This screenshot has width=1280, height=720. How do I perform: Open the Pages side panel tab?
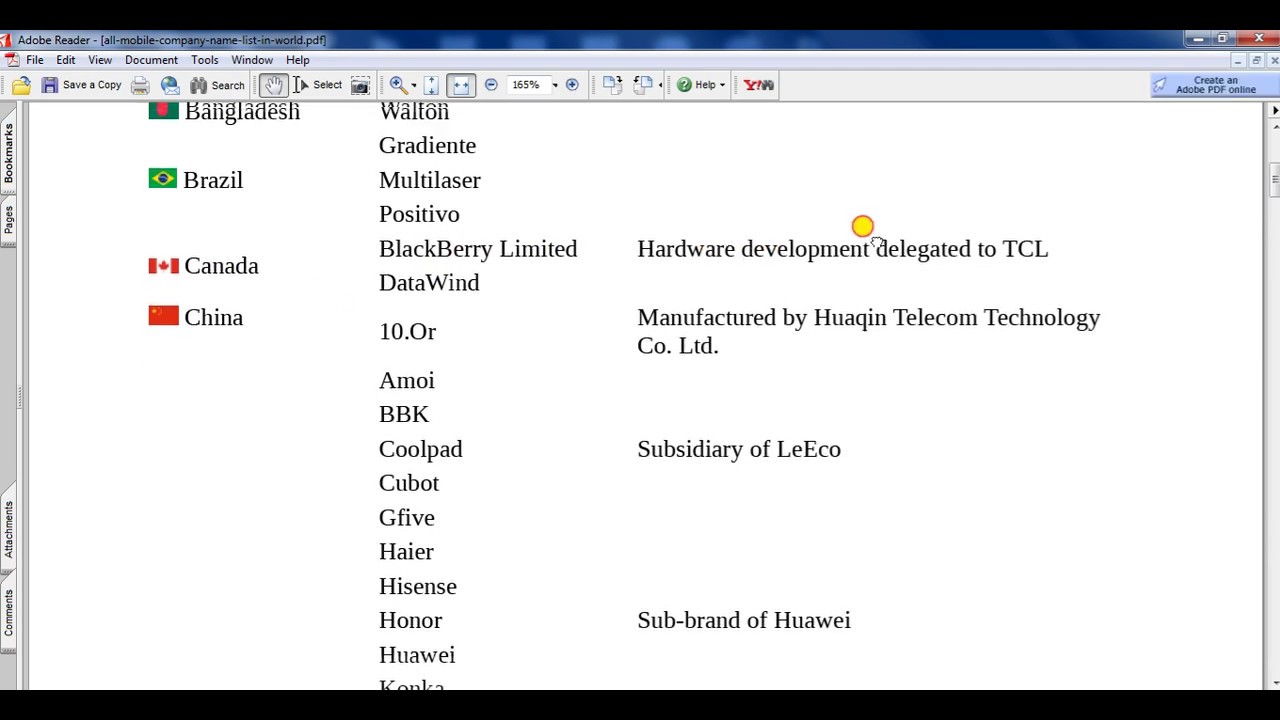pos(8,220)
